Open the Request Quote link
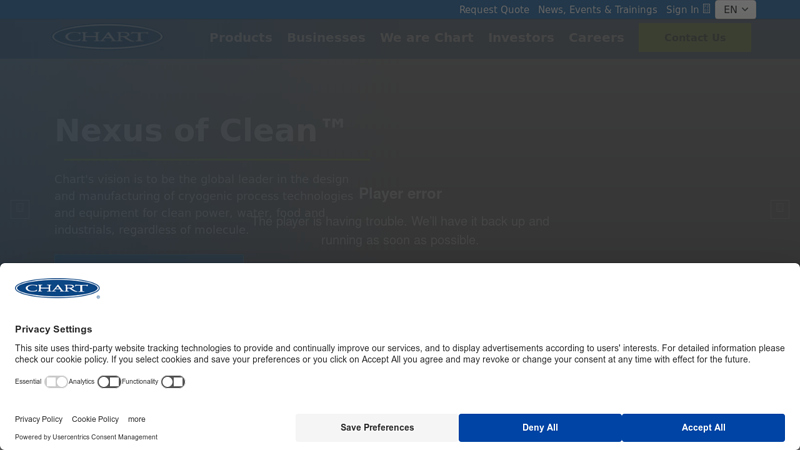The height and width of the screenshot is (450, 800). point(494,10)
